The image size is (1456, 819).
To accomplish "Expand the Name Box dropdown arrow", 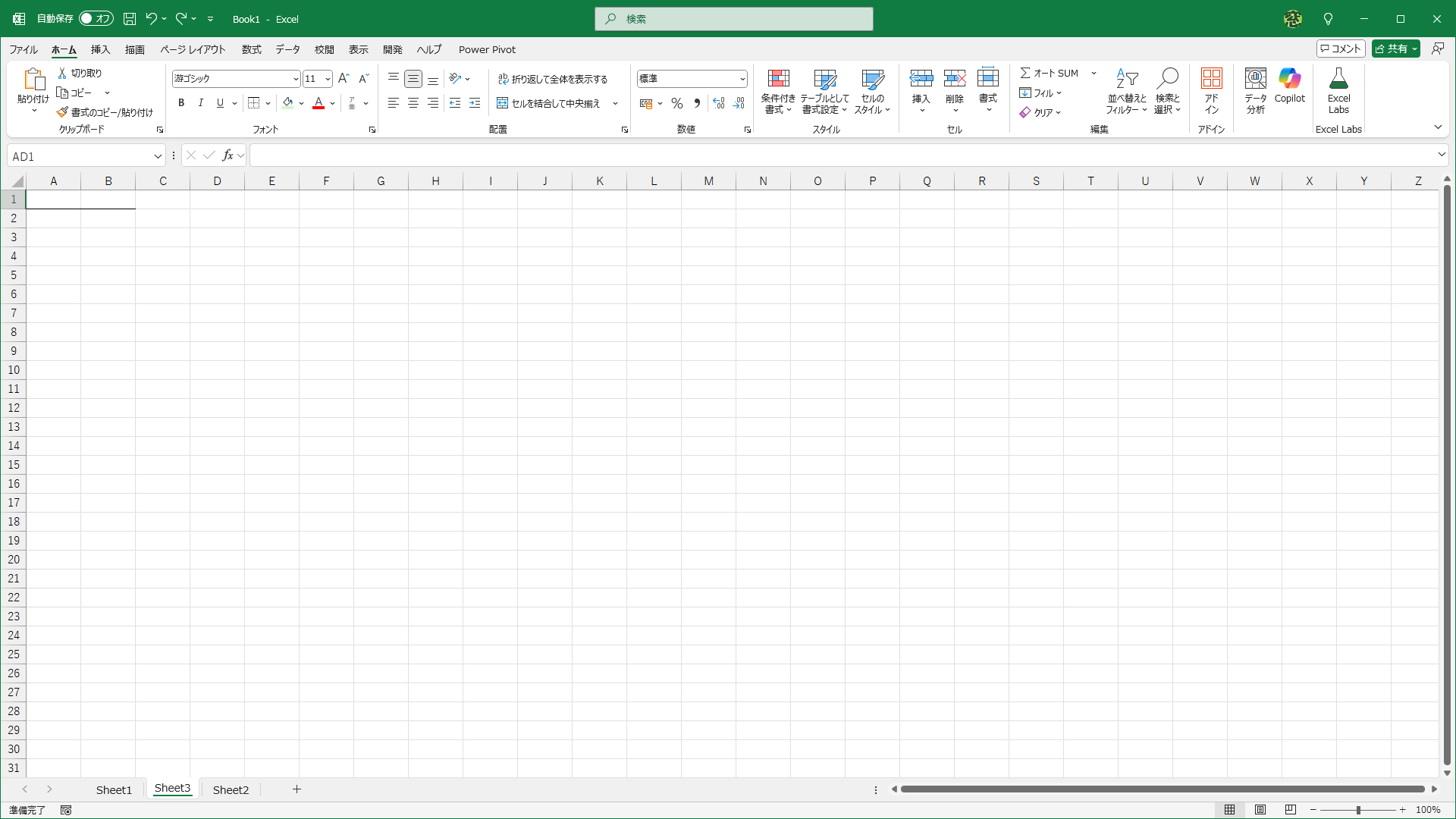I will 158,156.
